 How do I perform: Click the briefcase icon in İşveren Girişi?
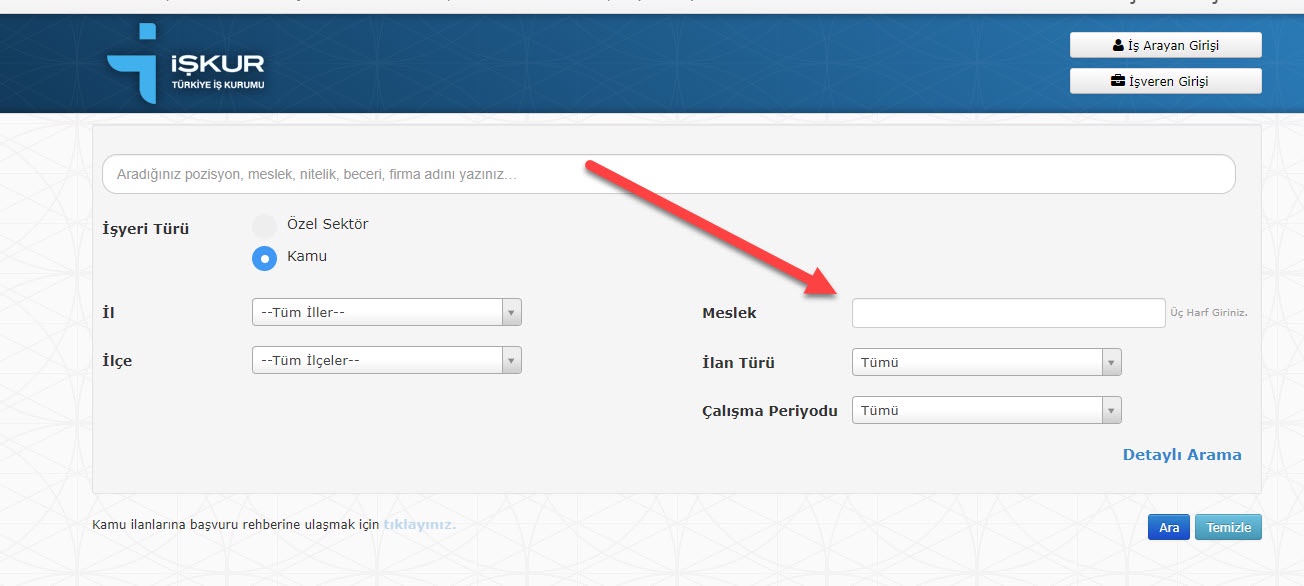point(1118,81)
